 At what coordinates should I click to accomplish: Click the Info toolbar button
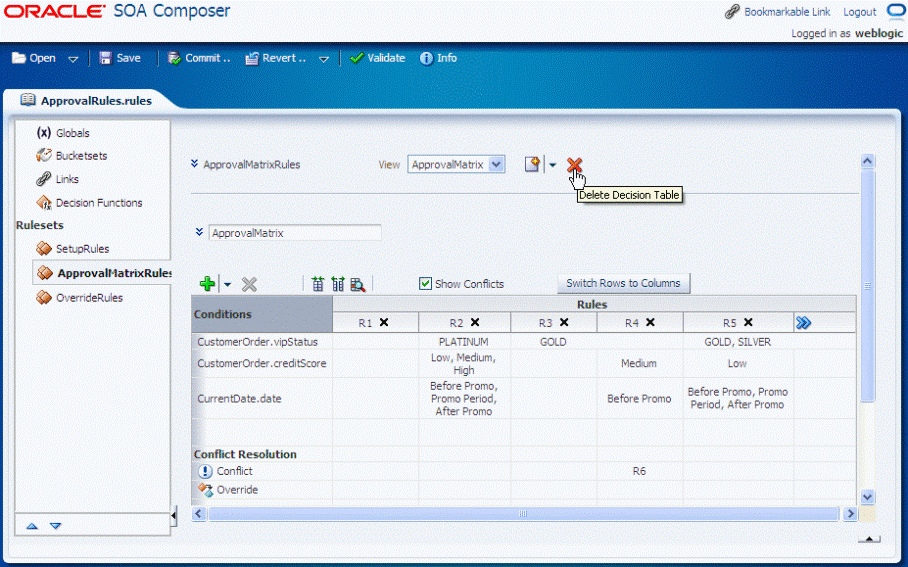pyautogui.click(x=438, y=58)
